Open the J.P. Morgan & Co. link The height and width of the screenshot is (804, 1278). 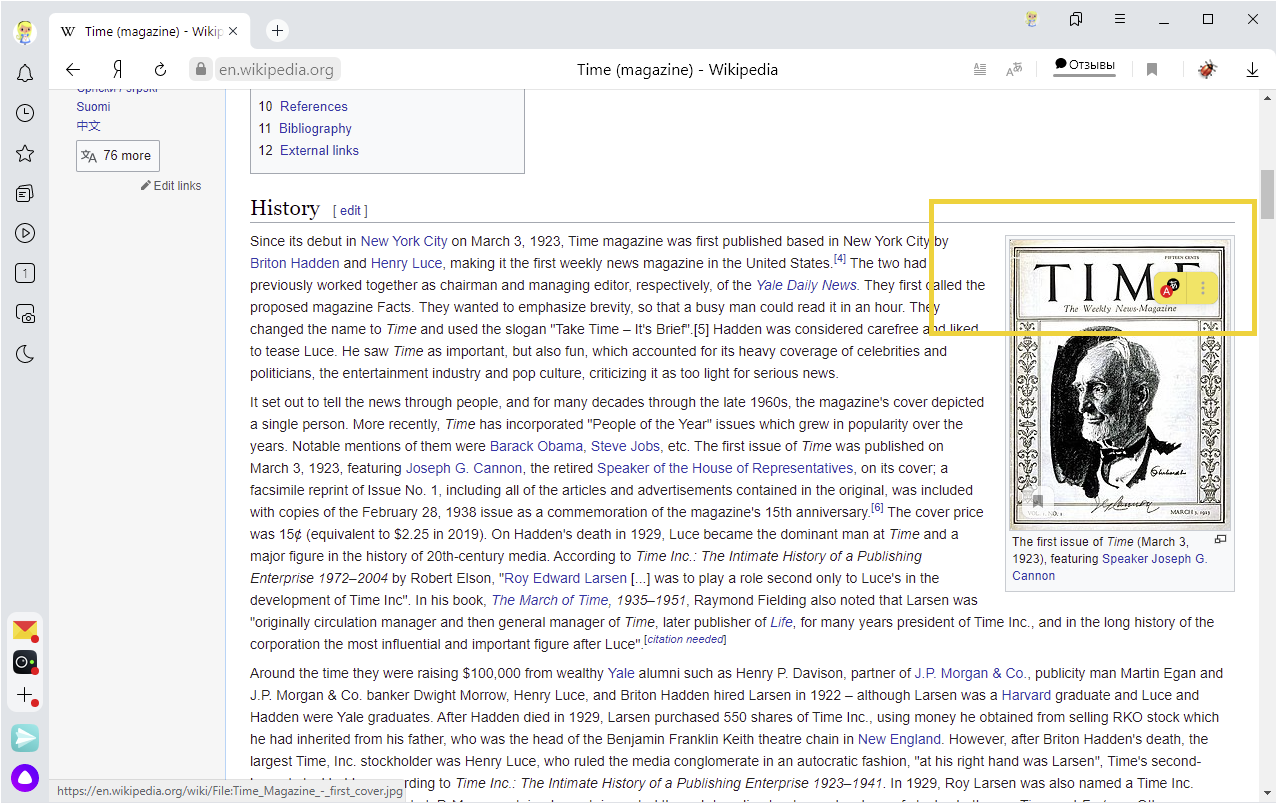970,673
